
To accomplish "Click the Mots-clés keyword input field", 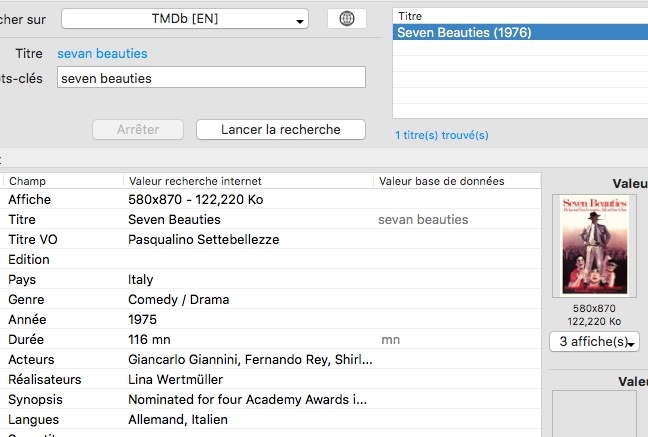I will [x=211, y=78].
